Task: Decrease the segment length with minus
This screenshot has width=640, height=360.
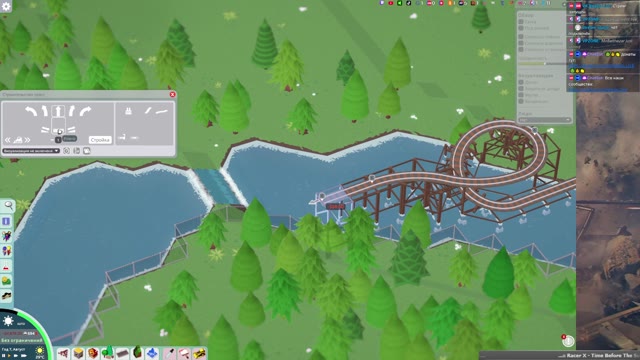Action: point(52,140)
